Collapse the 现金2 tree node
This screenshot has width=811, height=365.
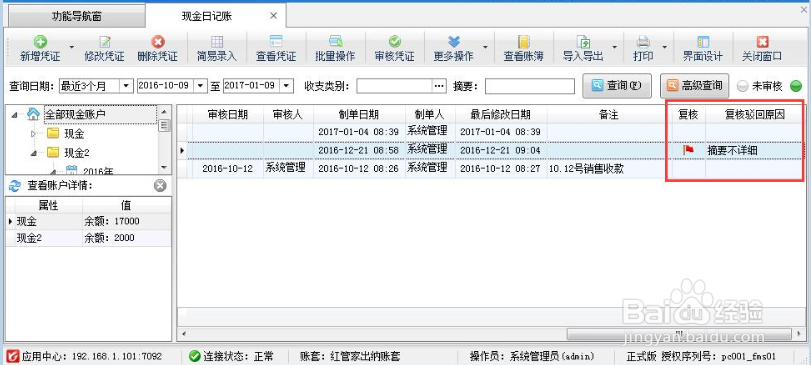[x=33, y=153]
